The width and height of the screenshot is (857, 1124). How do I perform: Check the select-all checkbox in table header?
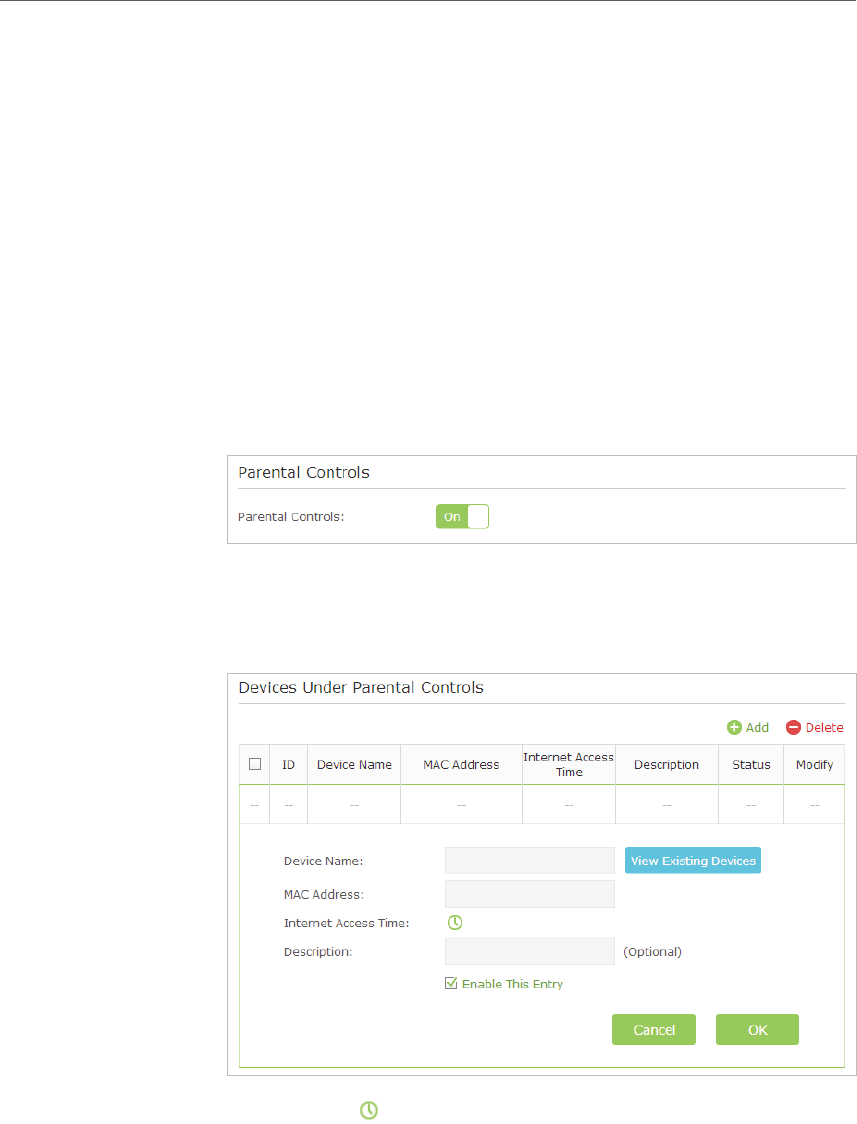(x=254, y=764)
